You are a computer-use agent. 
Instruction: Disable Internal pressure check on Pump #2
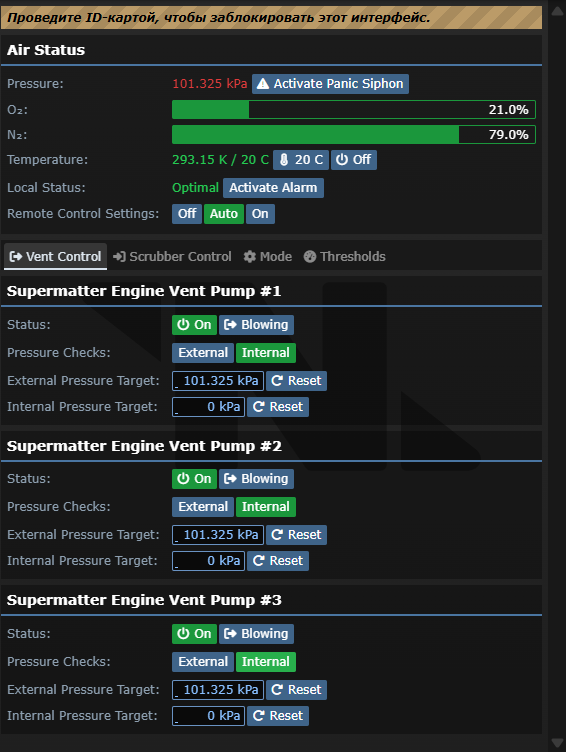tap(265, 507)
